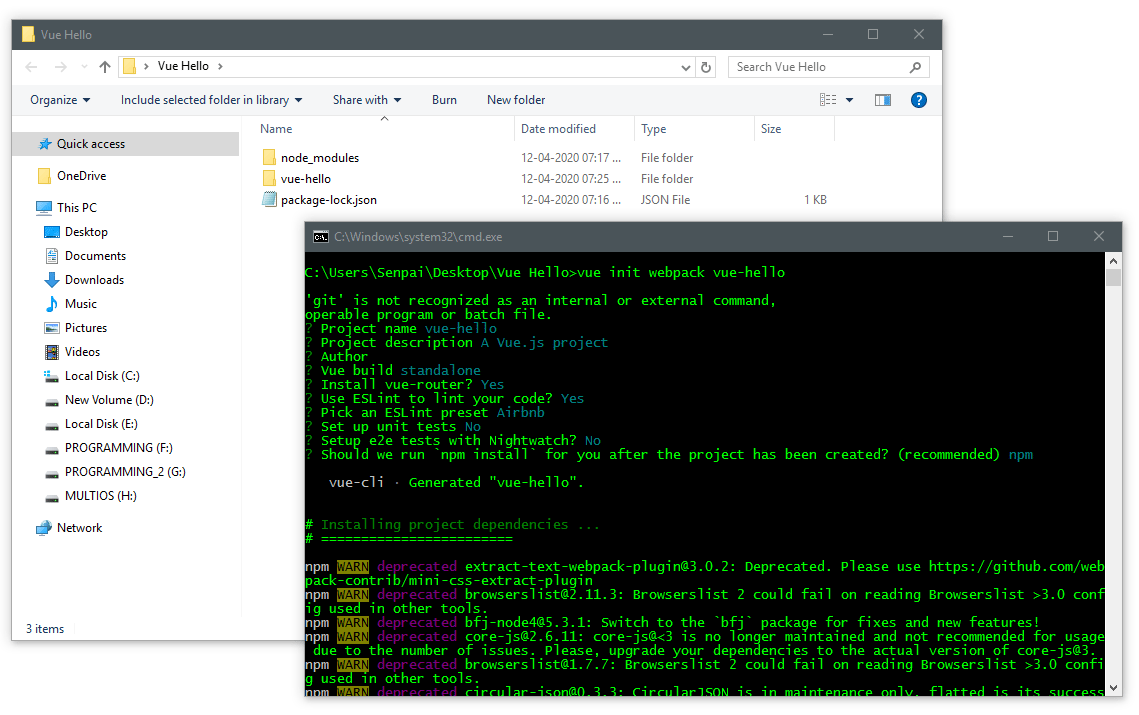This screenshot has height=715, width=1139.
Task: Minimize the Vue Hello Explorer window
Action: click(827, 34)
